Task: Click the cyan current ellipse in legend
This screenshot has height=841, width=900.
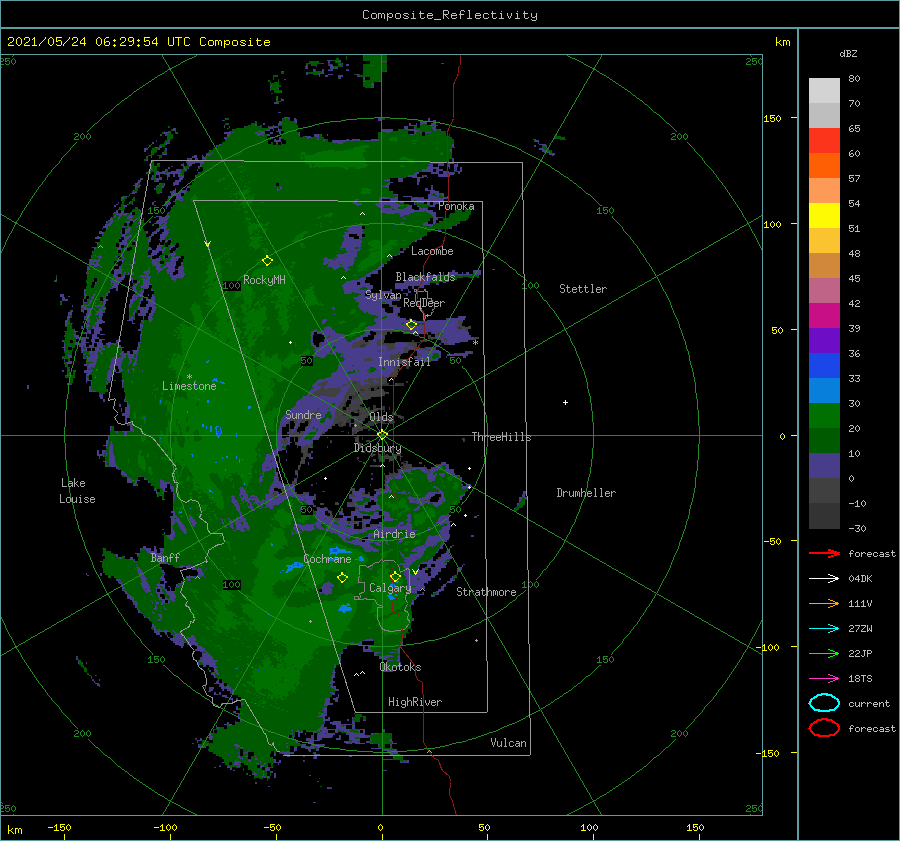Action: click(824, 703)
